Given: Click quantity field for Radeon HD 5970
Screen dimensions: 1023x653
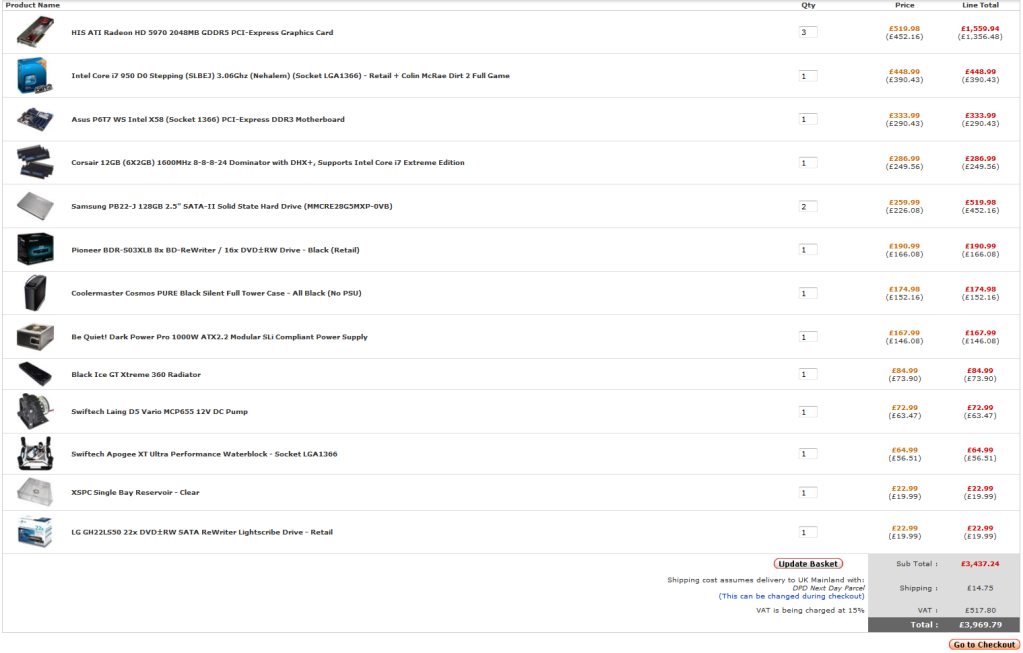Looking at the screenshot, I should [x=808, y=32].
